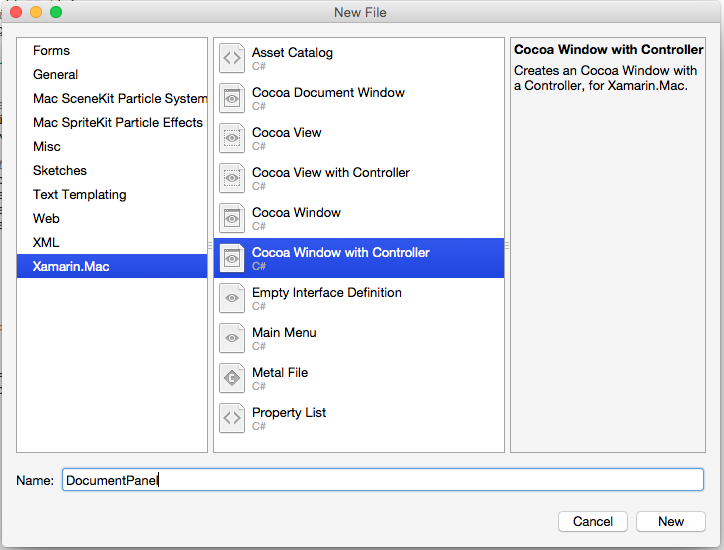Click the New button
724x550 pixels.
pyautogui.click(x=670, y=521)
